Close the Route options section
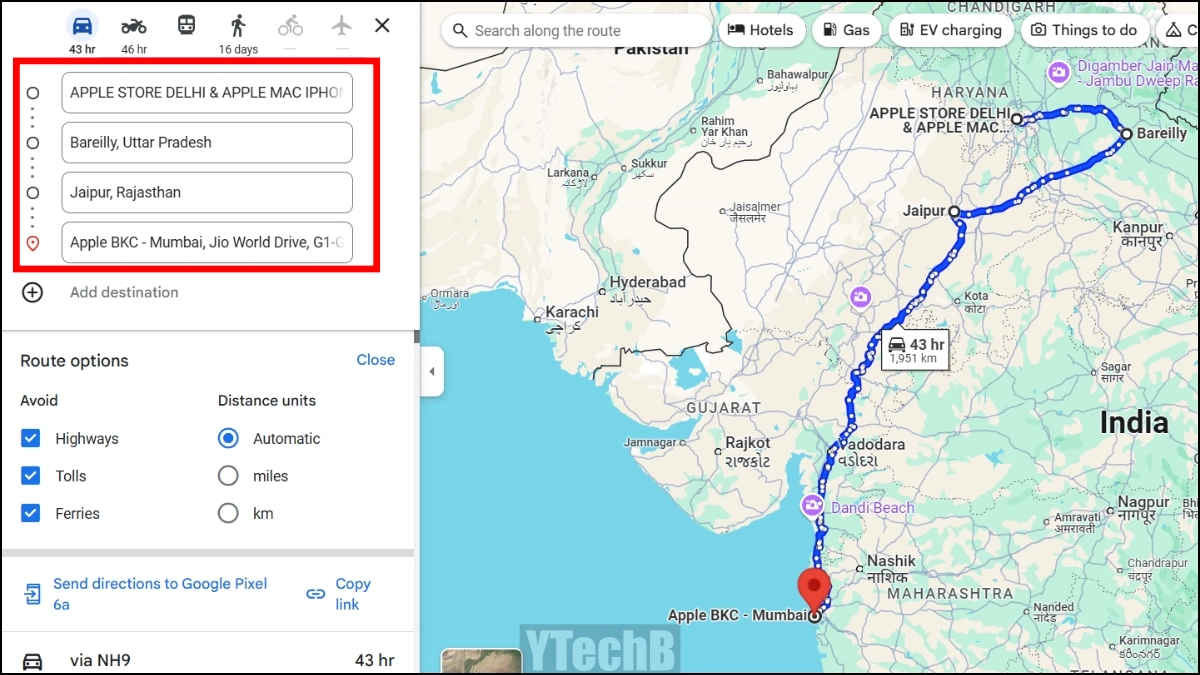This screenshot has width=1200, height=675. pos(376,360)
